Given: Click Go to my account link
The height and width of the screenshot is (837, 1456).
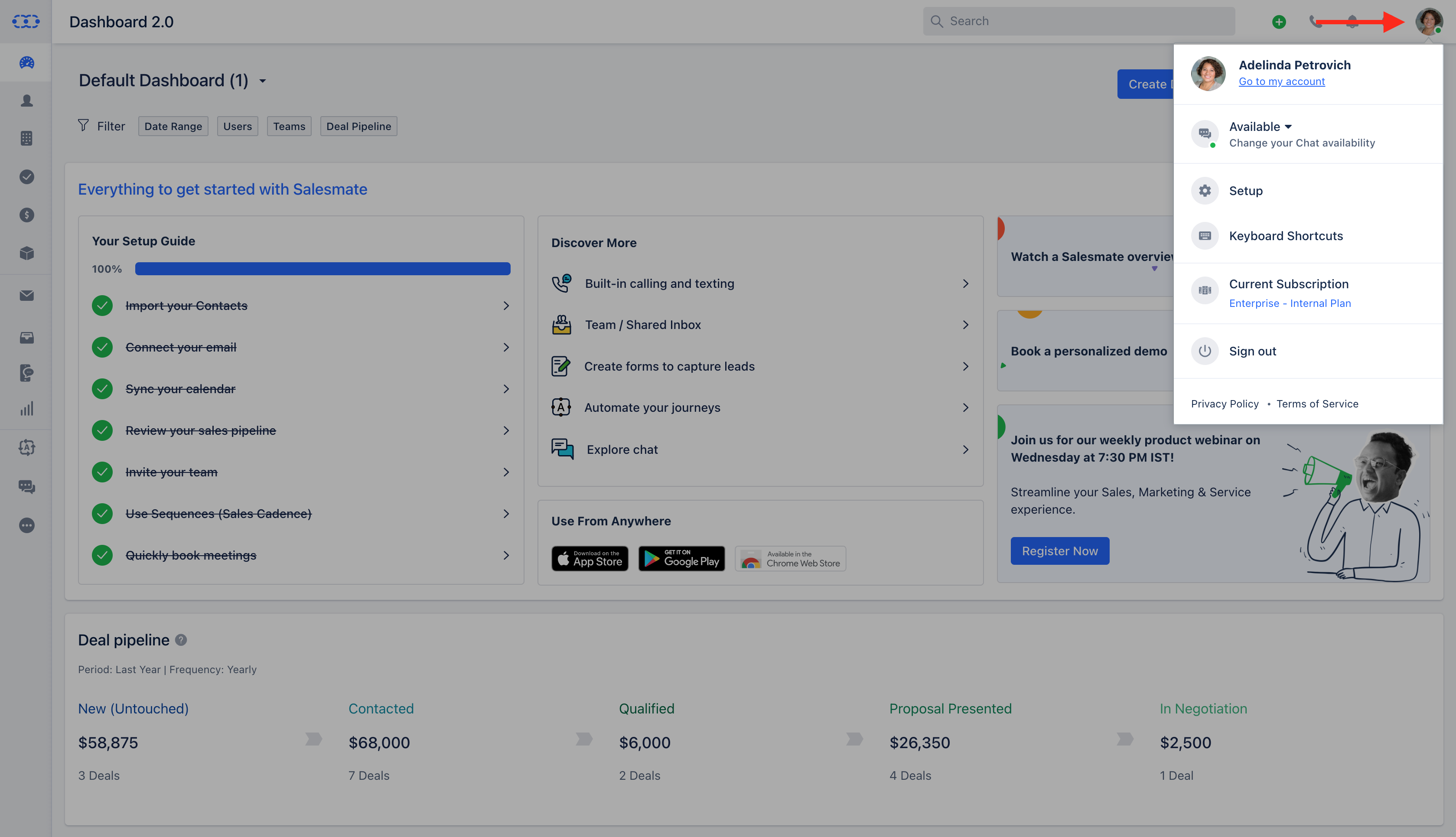Looking at the screenshot, I should [x=1282, y=81].
